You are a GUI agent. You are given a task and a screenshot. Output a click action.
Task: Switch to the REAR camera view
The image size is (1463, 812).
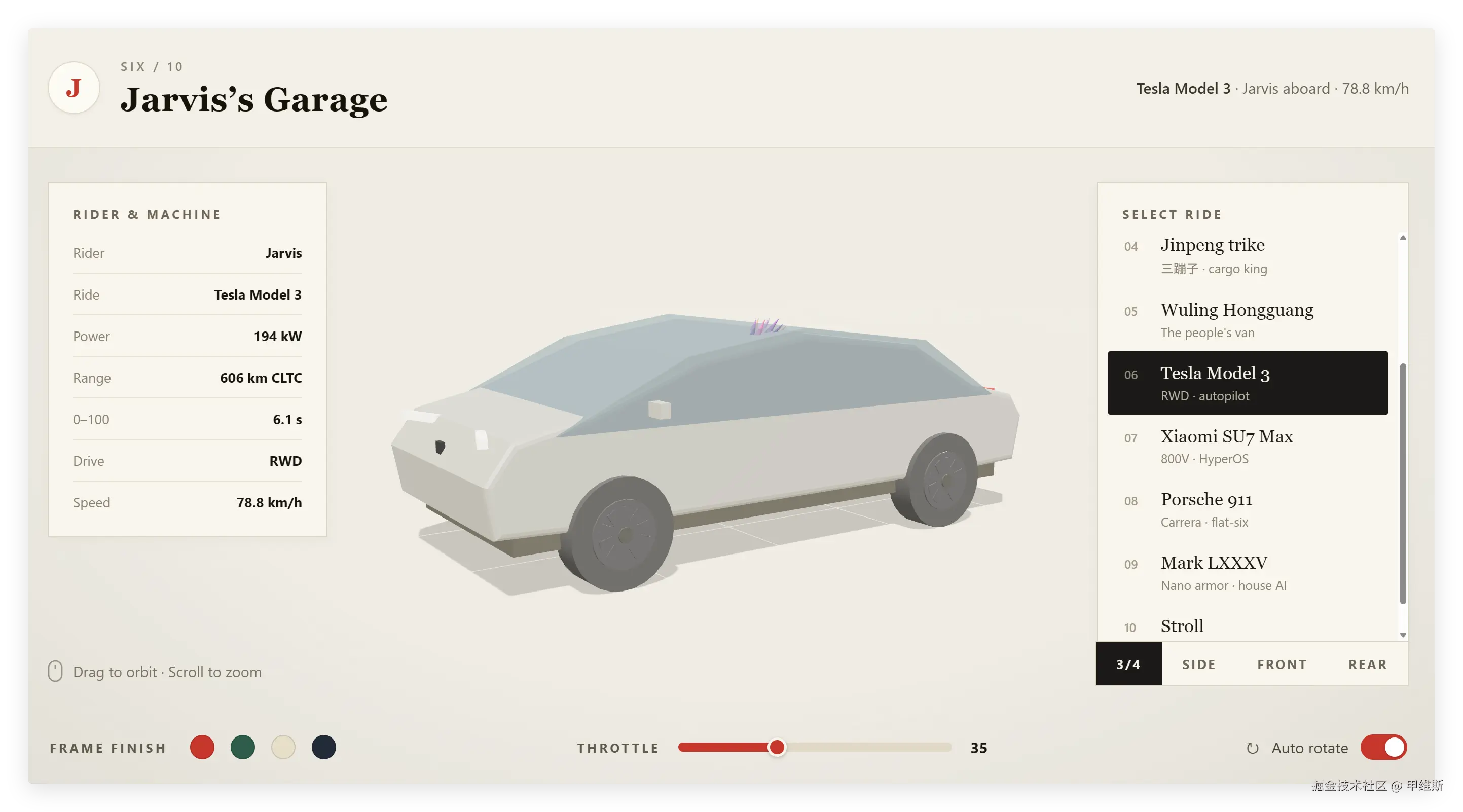(1368, 665)
